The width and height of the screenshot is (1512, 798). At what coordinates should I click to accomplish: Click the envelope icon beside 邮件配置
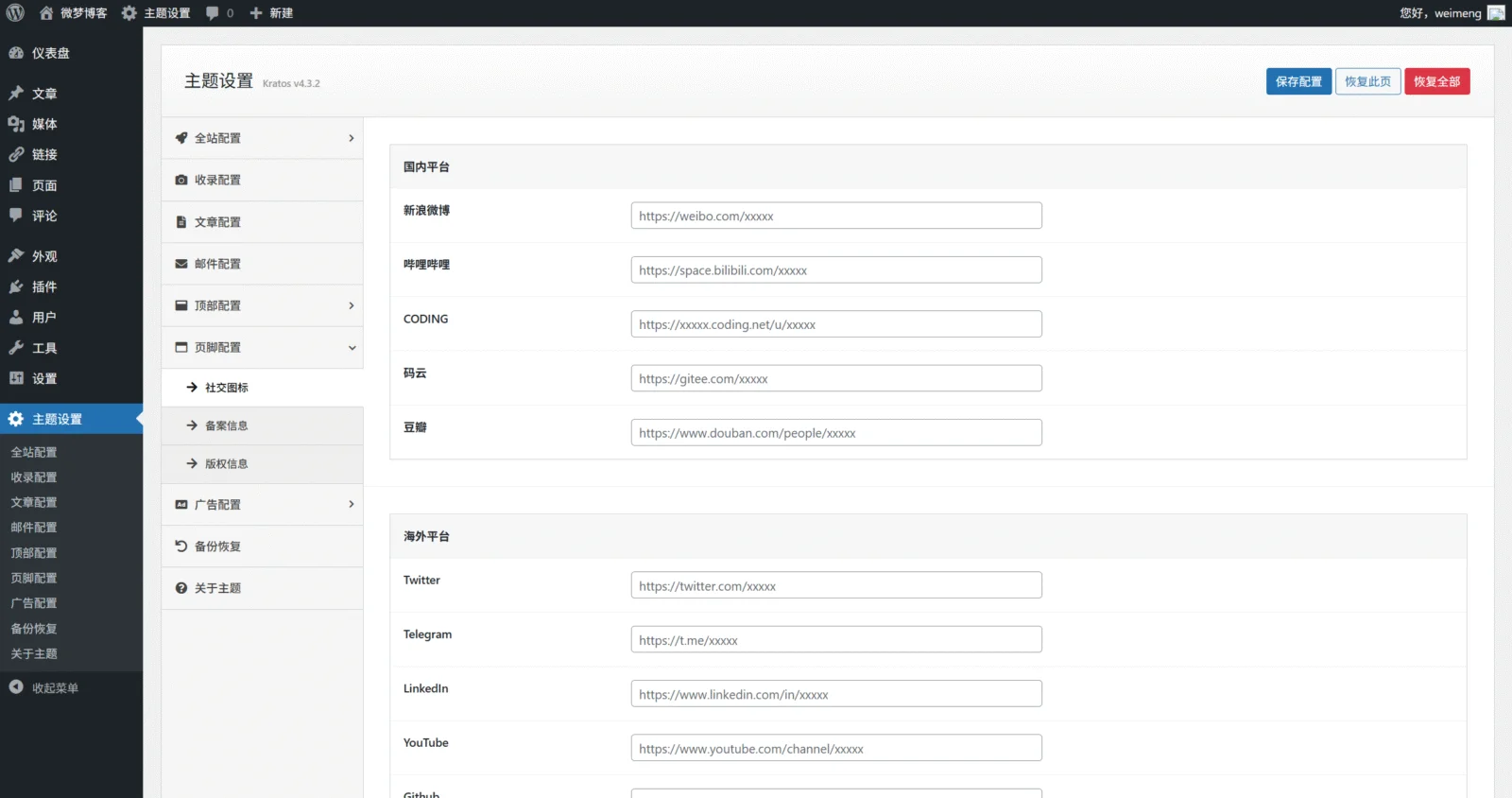(x=181, y=264)
